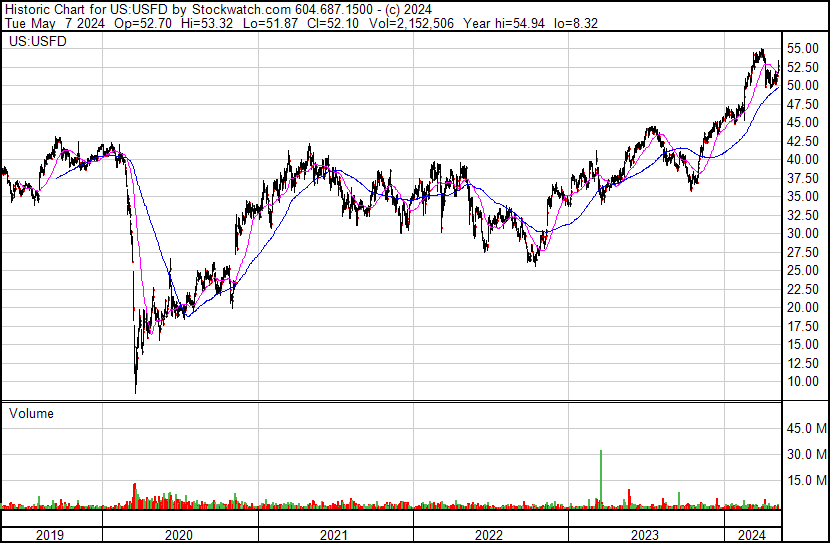
Task: Select the 30.00 price level label
Action: (x=803, y=233)
